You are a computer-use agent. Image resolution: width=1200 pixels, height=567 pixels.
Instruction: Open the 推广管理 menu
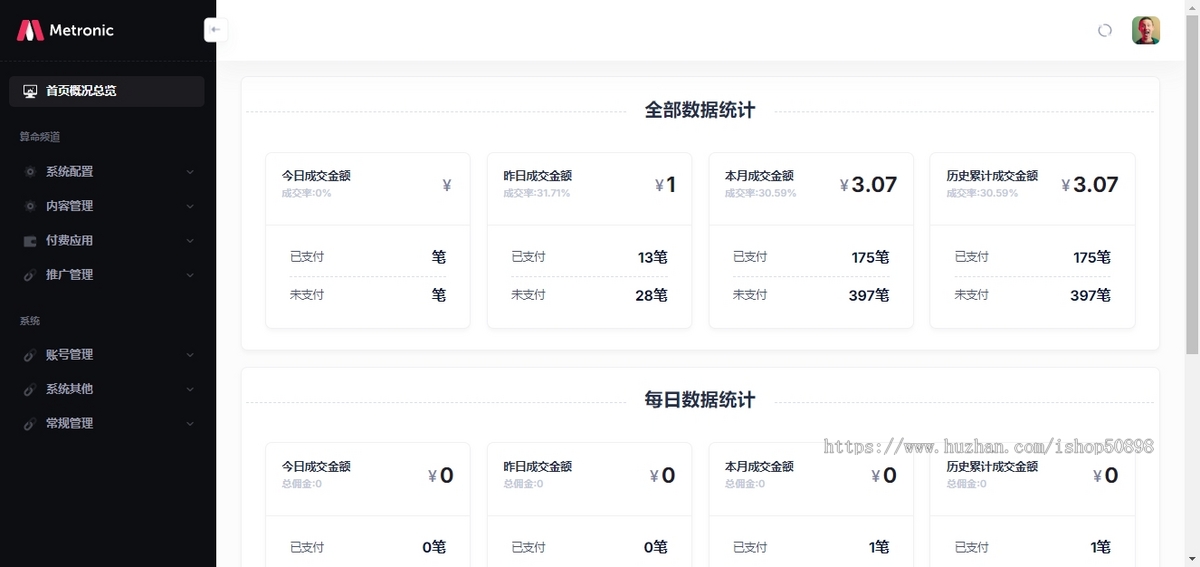(107, 275)
